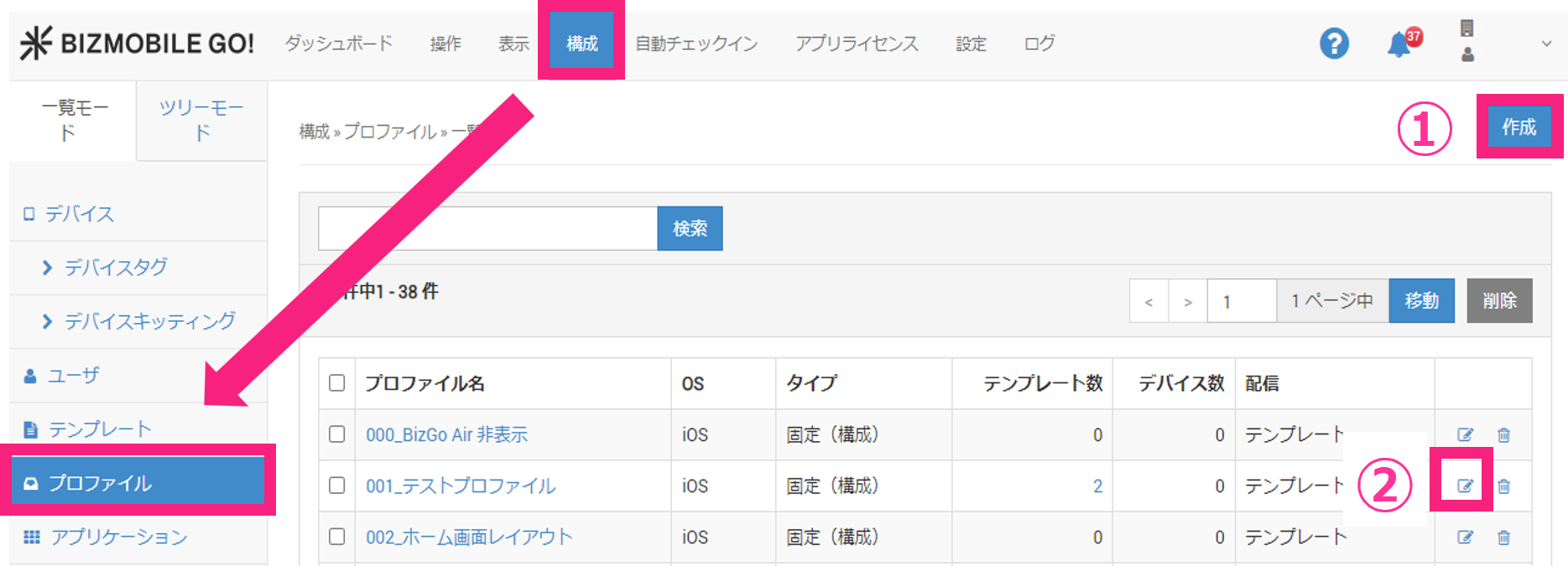
Task: Click edit icon for 000_BizGo Air 非表示
Action: 1465,434
